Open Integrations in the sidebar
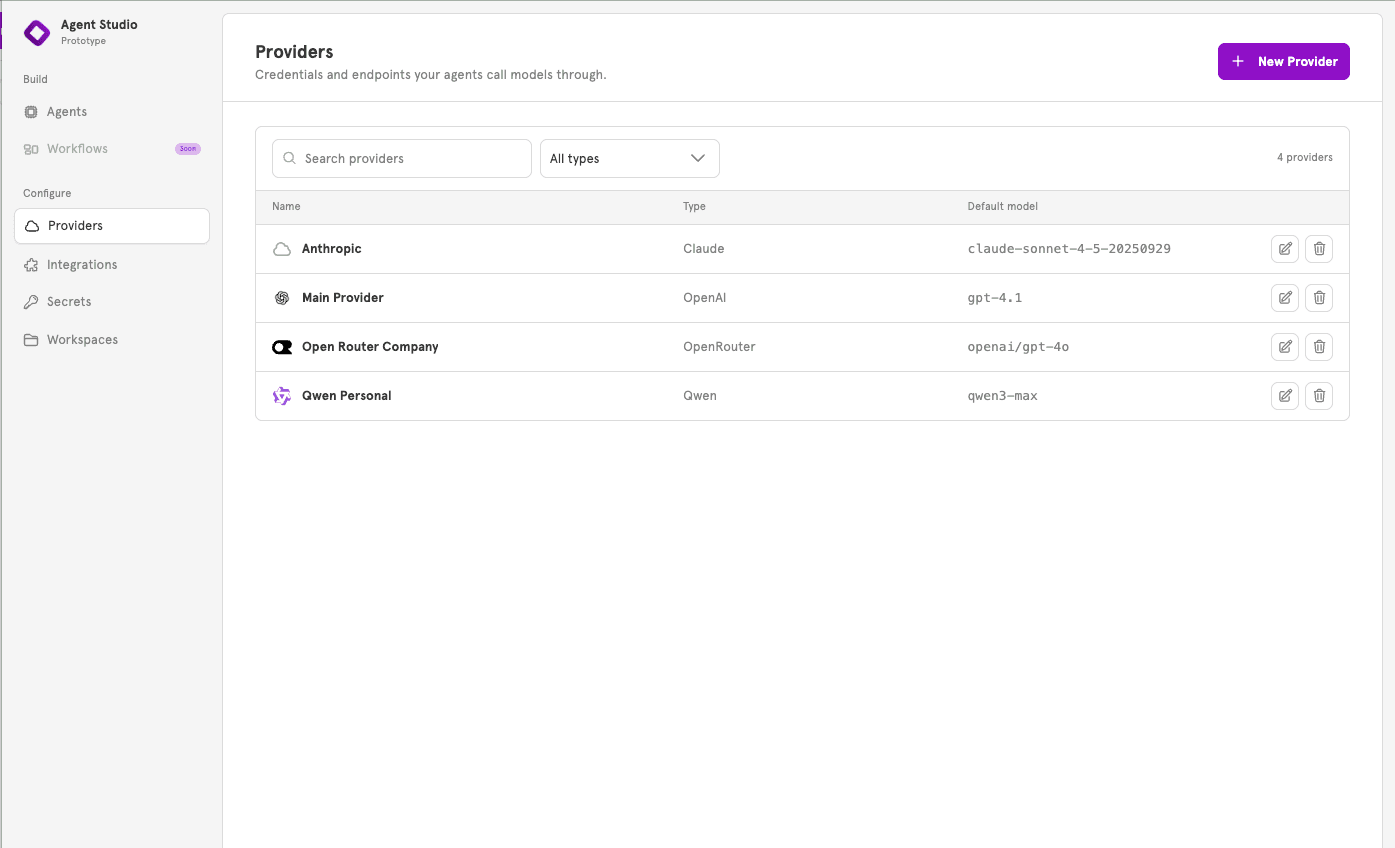 point(112,265)
